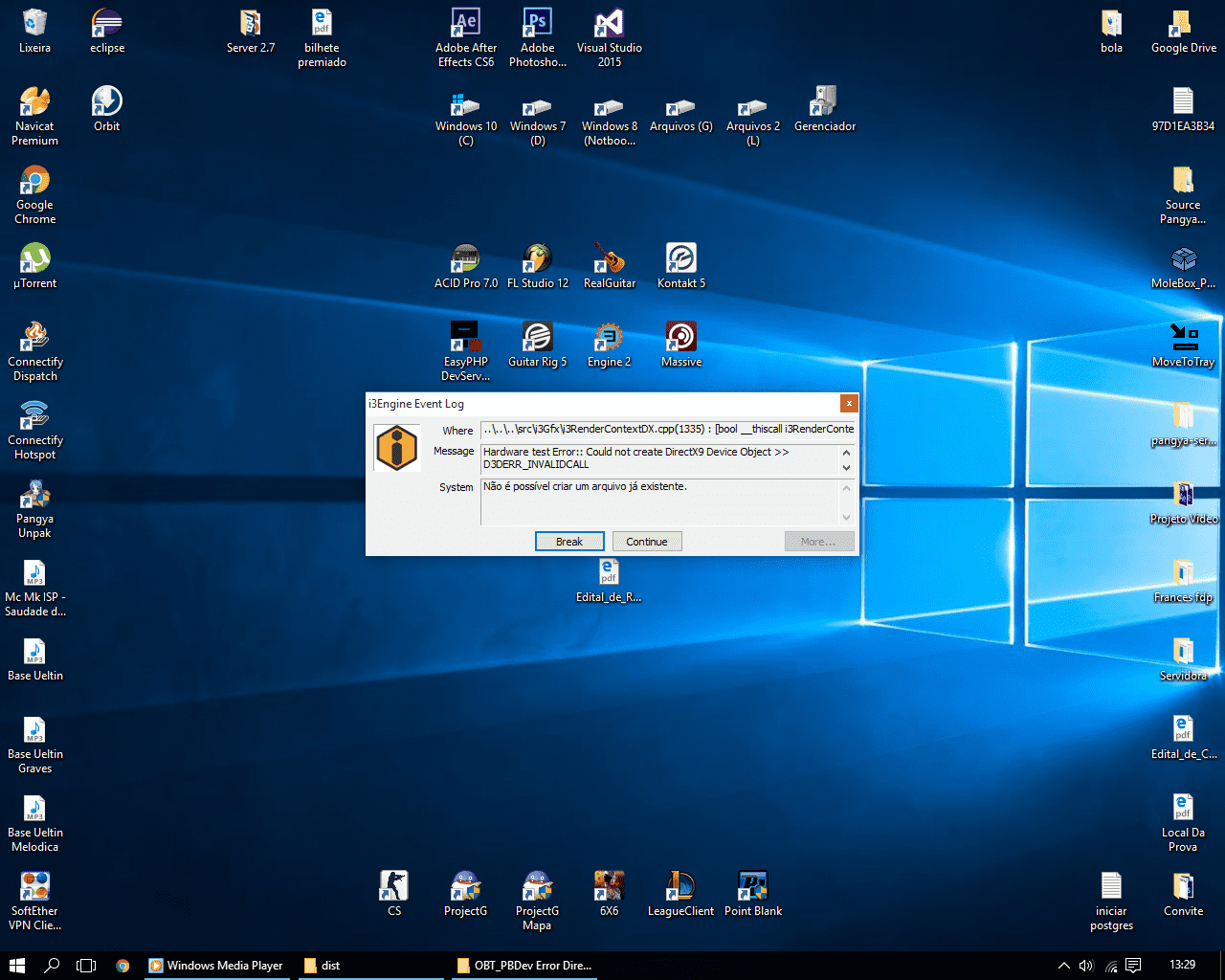
Task: Select the CS Counter-Strike shortcut
Action: pyautogui.click(x=394, y=894)
